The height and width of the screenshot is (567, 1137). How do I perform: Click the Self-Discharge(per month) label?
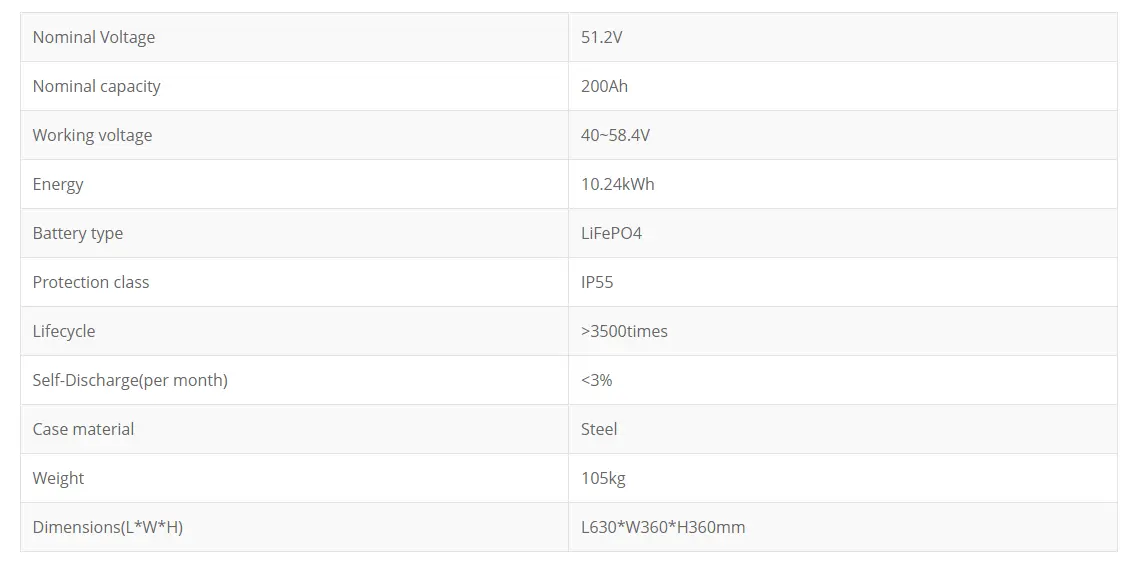[x=130, y=380]
